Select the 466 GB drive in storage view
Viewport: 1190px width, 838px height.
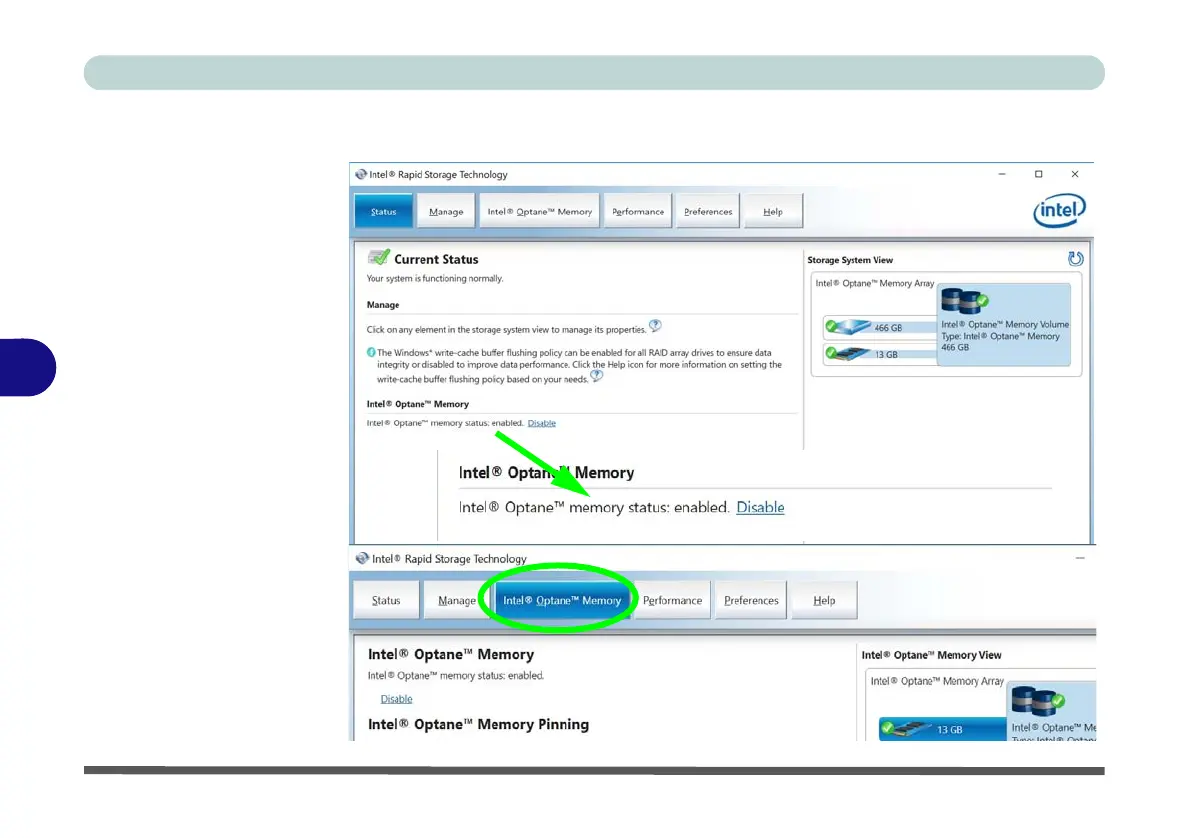[880, 327]
